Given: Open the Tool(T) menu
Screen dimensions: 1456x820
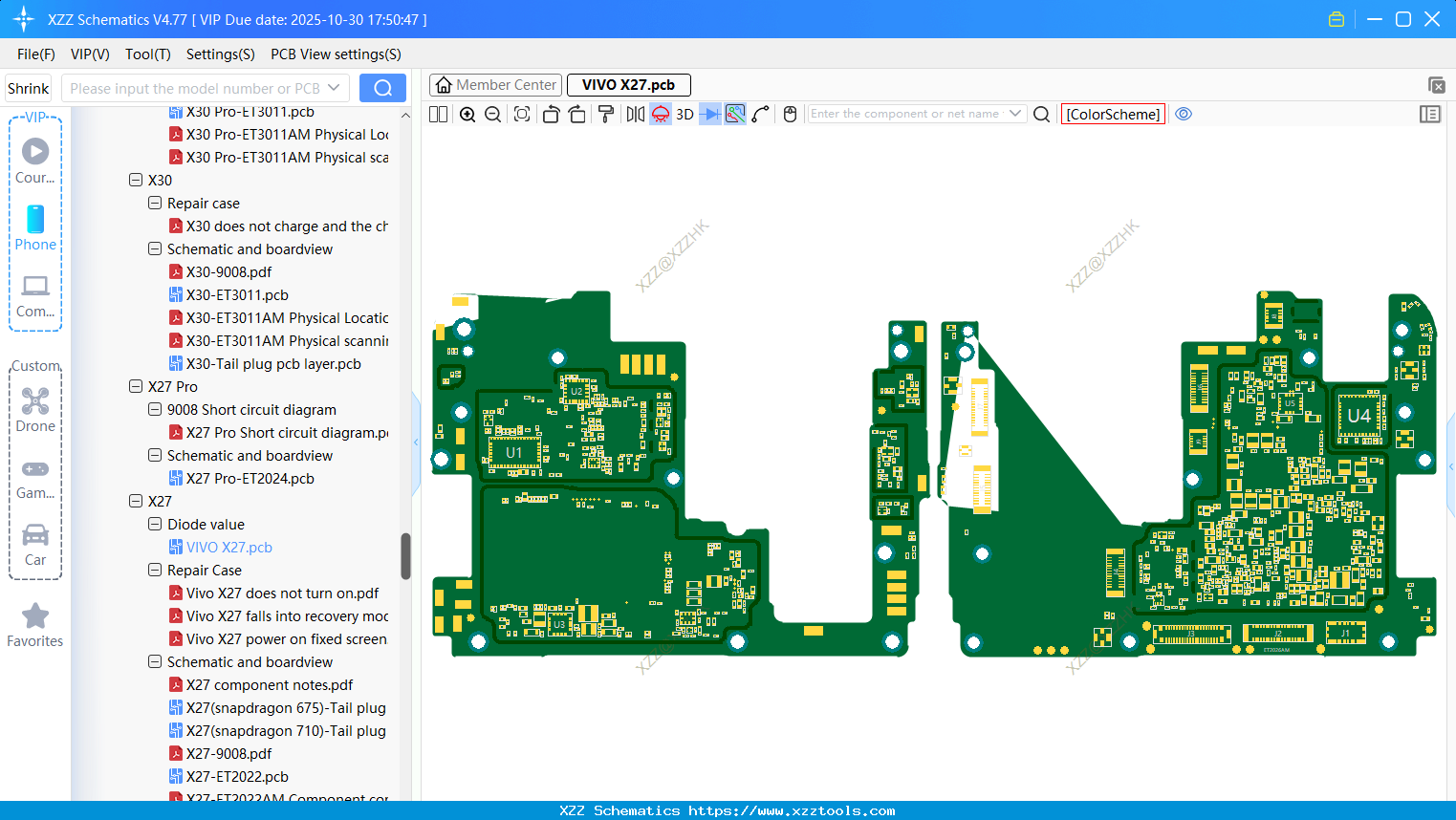Looking at the screenshot, I should click(x=147, y=54).
